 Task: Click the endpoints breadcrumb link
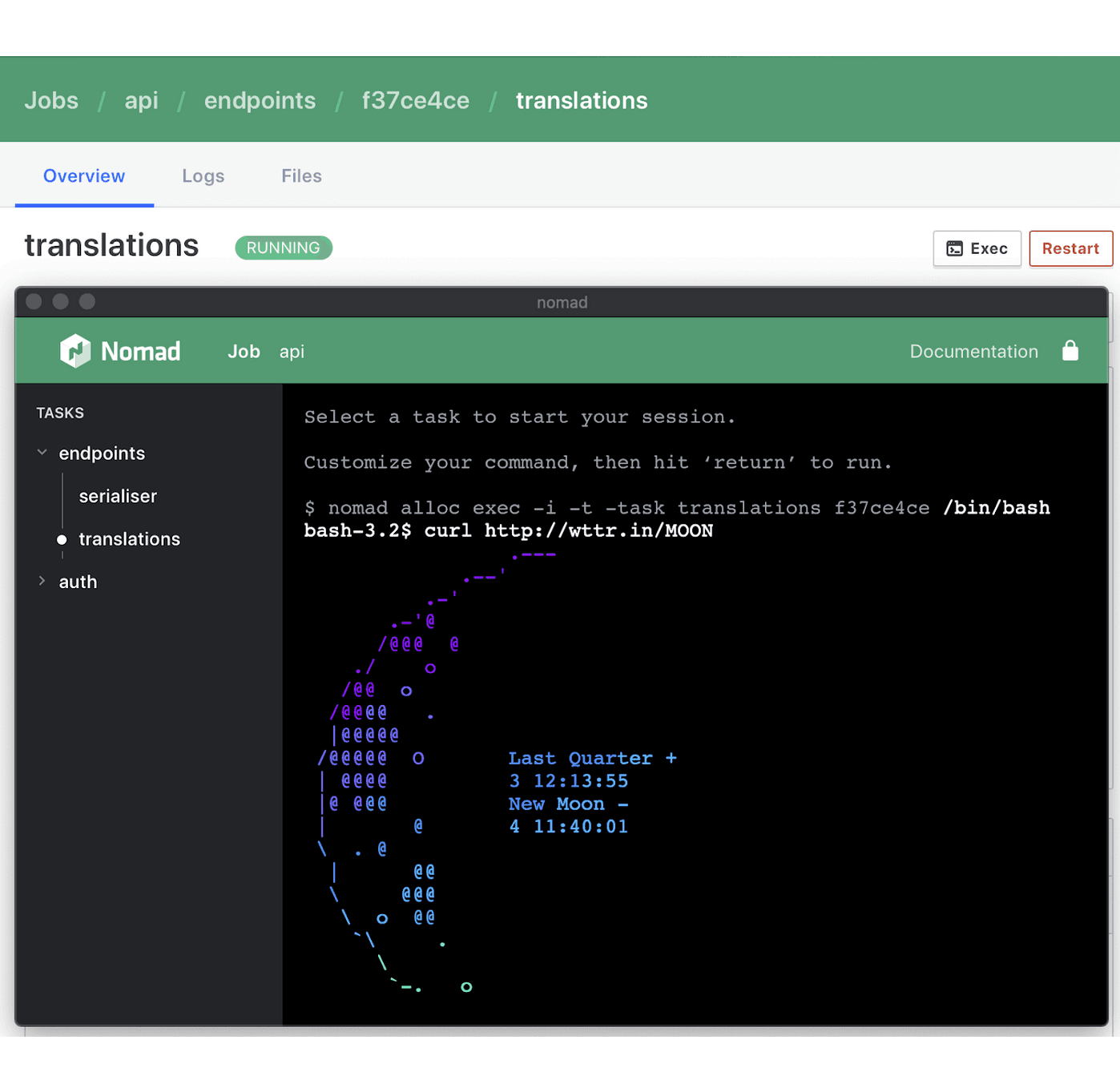[260, 101]
